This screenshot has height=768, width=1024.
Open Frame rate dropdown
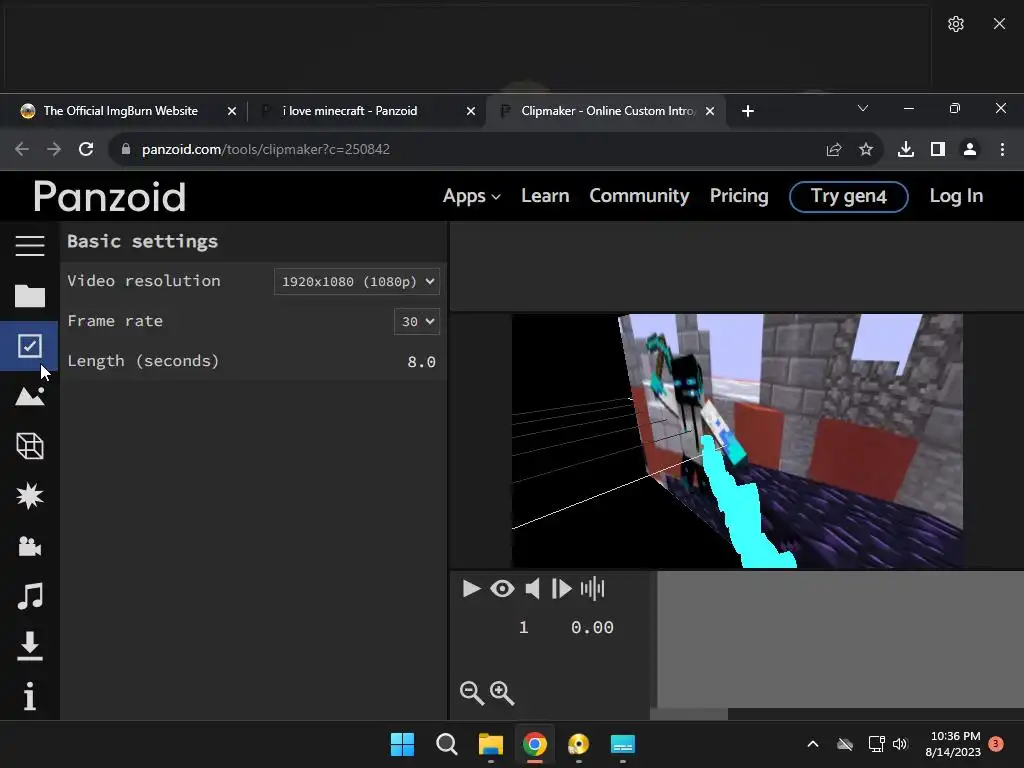click(x=417, y=321)
